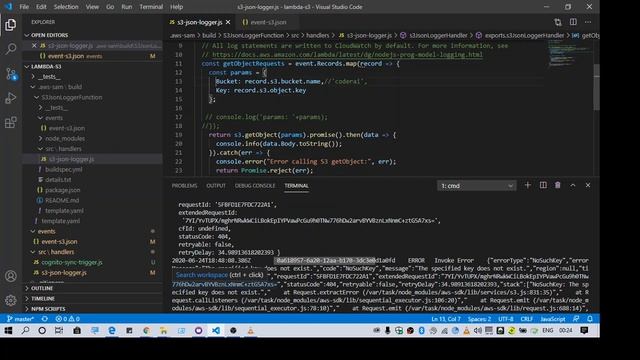Click Spaces: 2 indentation selector
This screenshot has width=640, height=360.
click(480, 319)
